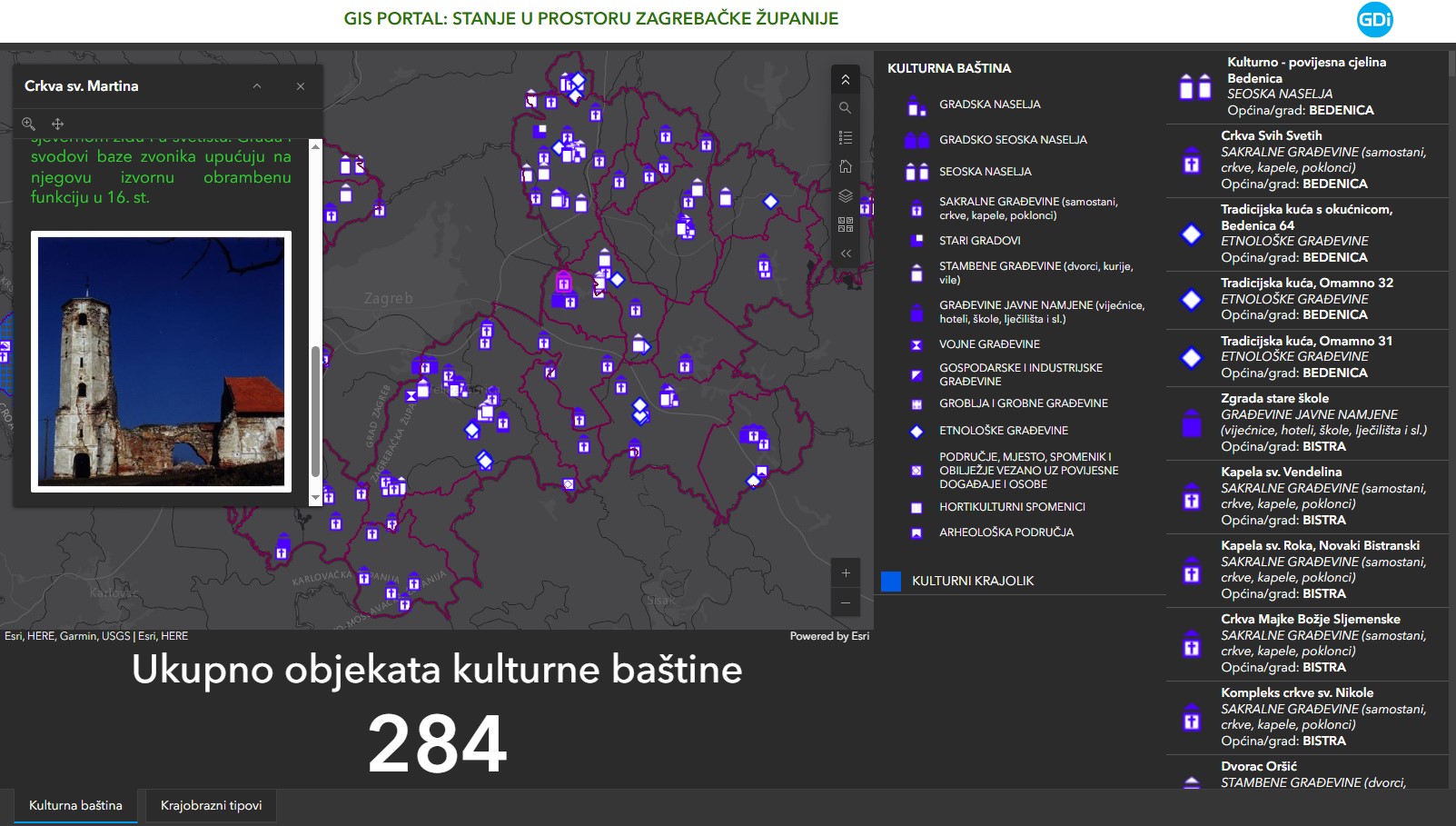Zoom to feature in Crkva sv. Martina popup

[x=29, y=124]
